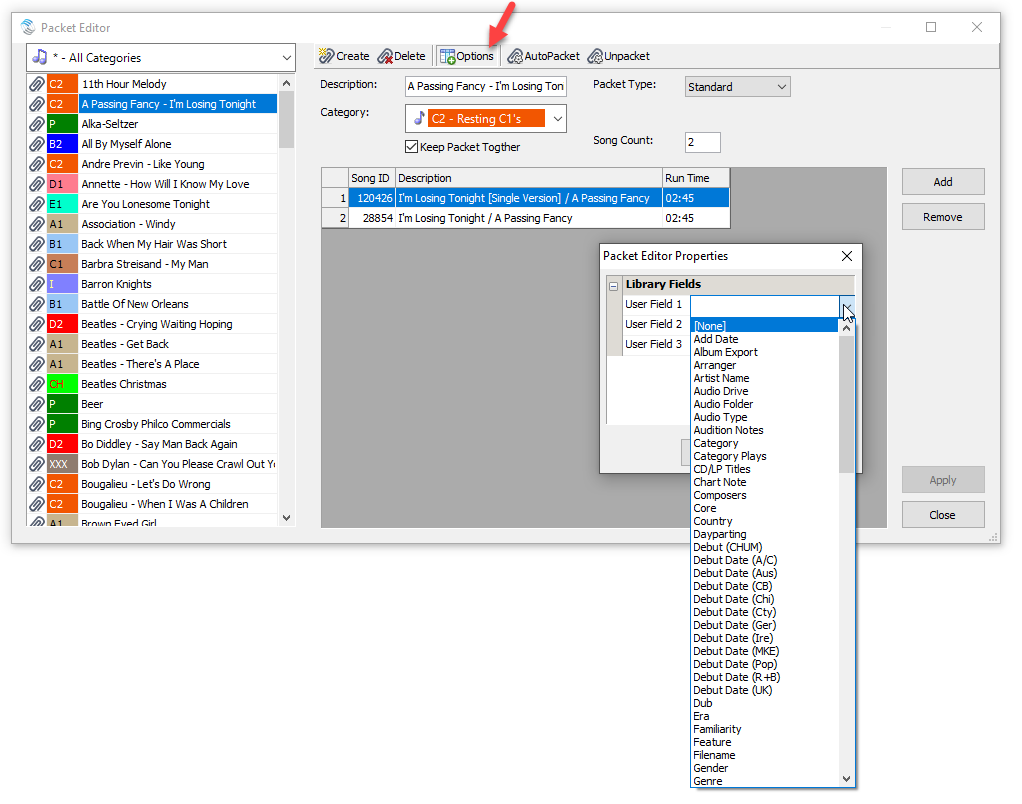Choose Genre in the field list
The height and width of the screenshot is (804, 1022).
(707, 781)
